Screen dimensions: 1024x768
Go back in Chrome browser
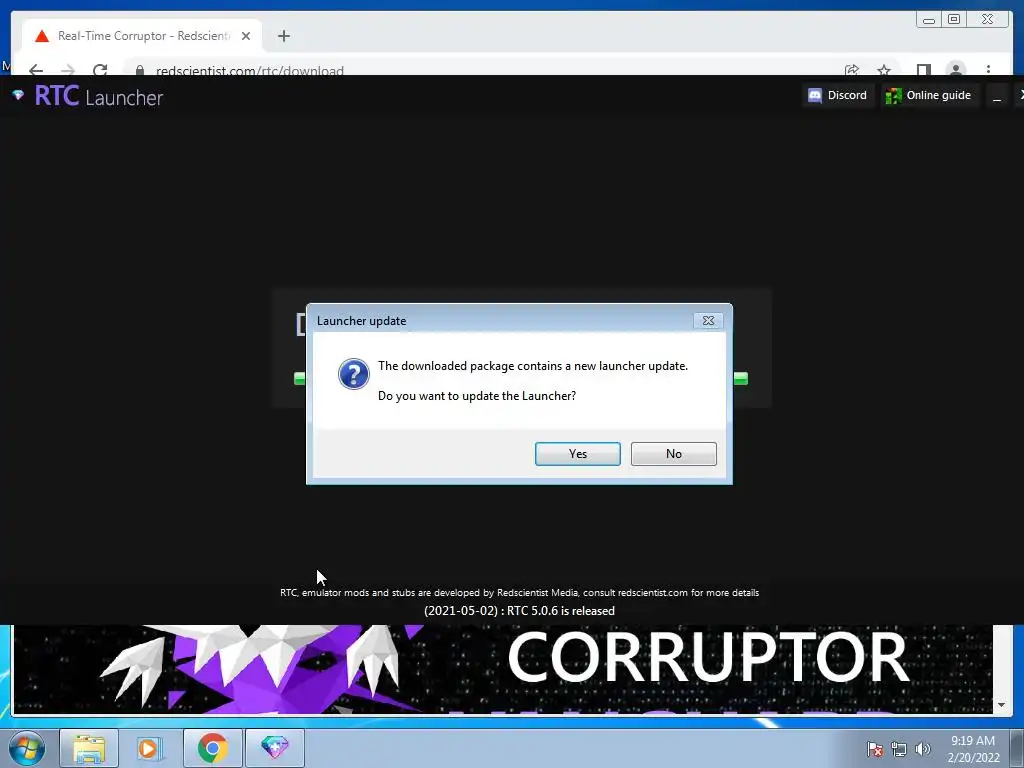(x=36, y=69)
